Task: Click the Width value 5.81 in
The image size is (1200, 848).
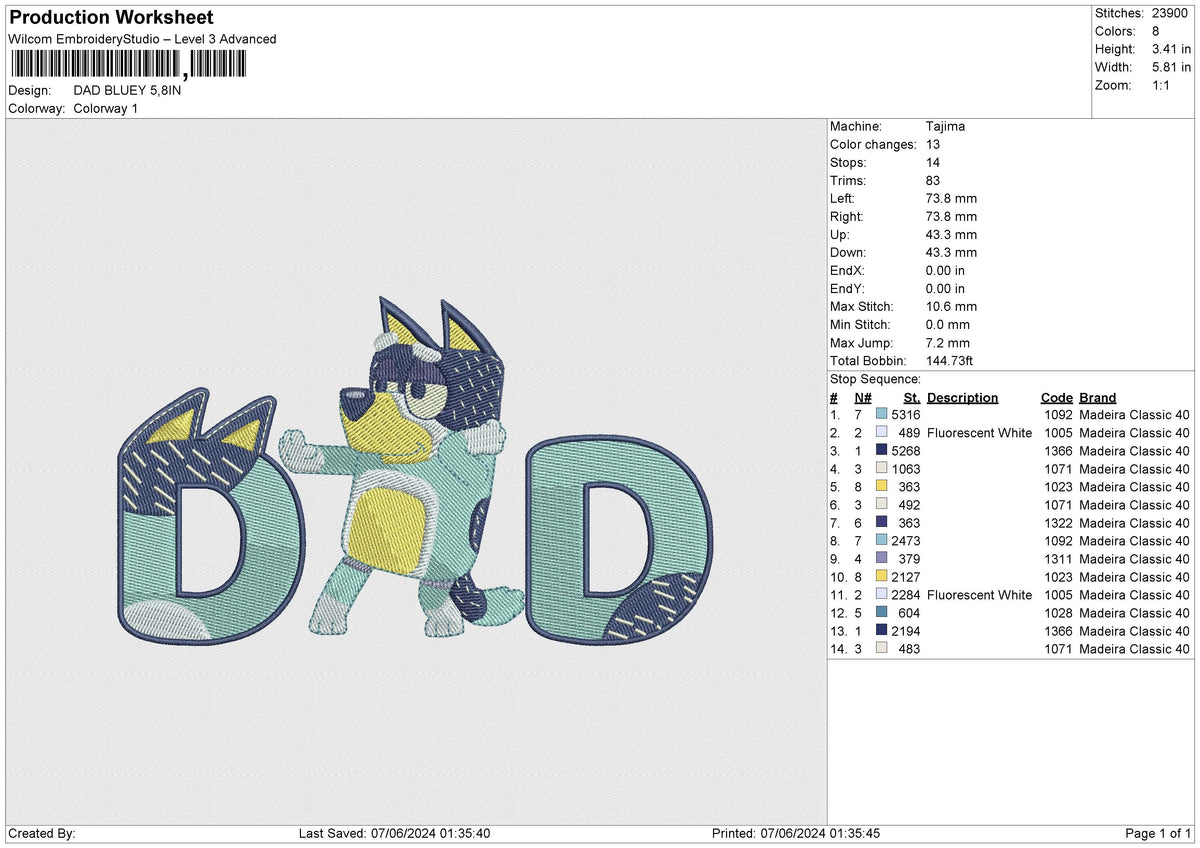Action: 1171,67
